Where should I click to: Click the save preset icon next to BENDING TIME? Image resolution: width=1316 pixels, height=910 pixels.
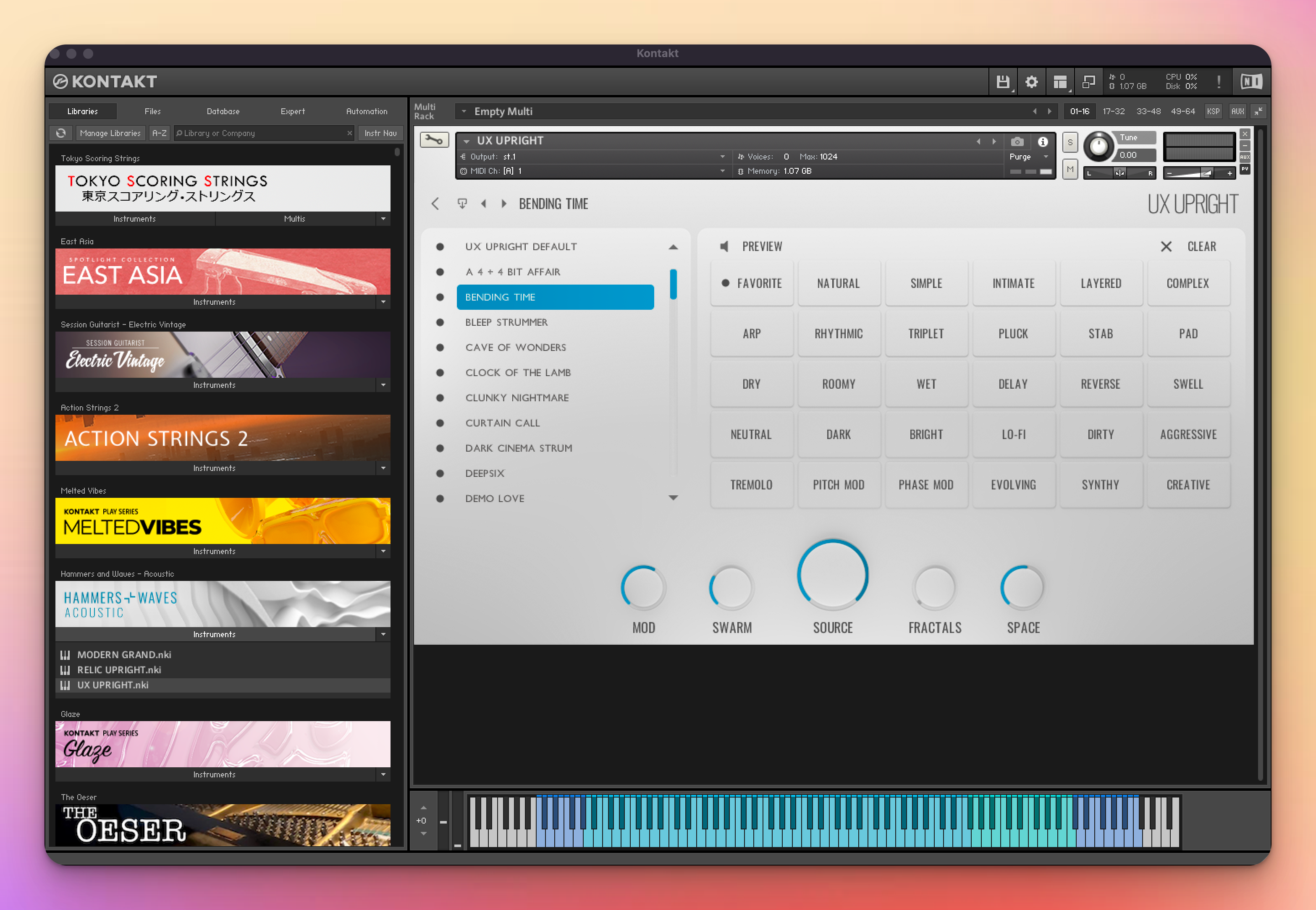point(462,204)
